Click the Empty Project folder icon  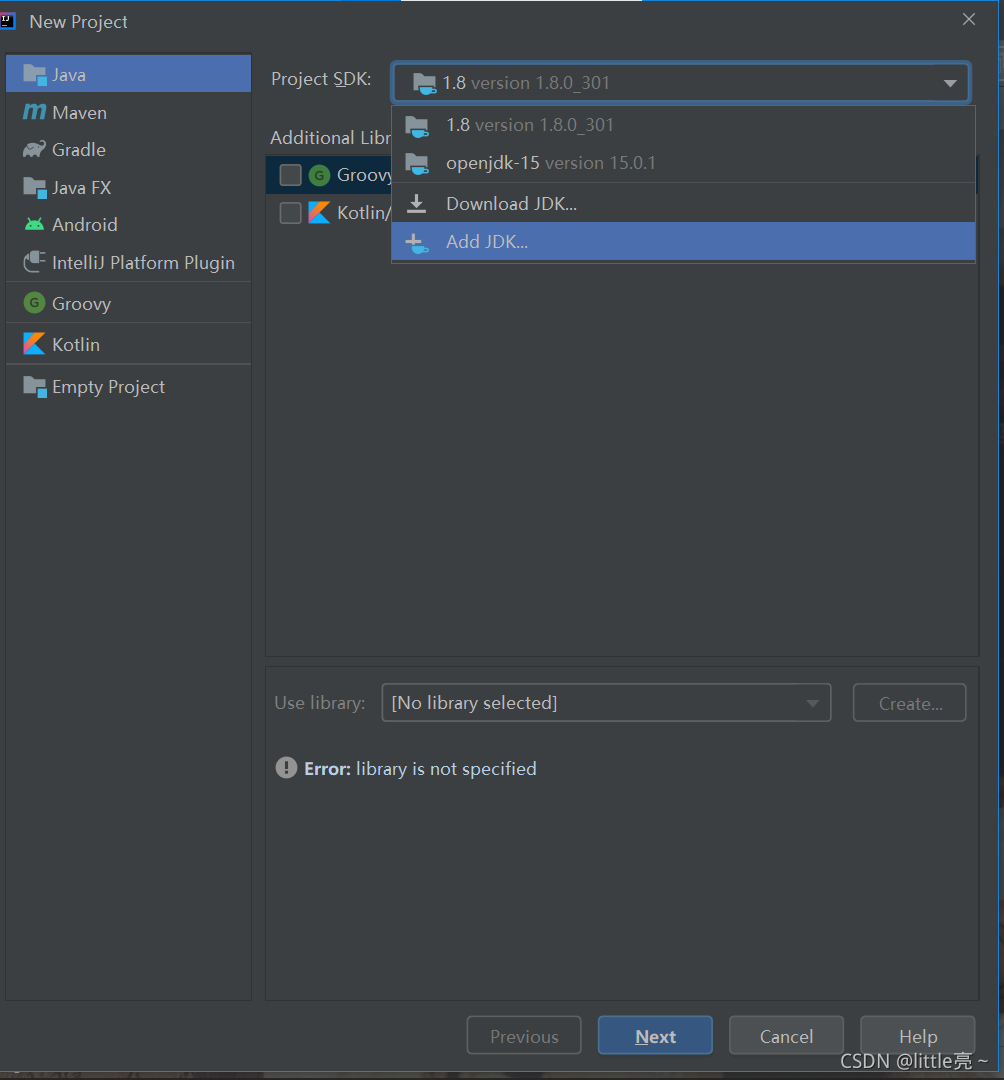[x=34, y=386]
